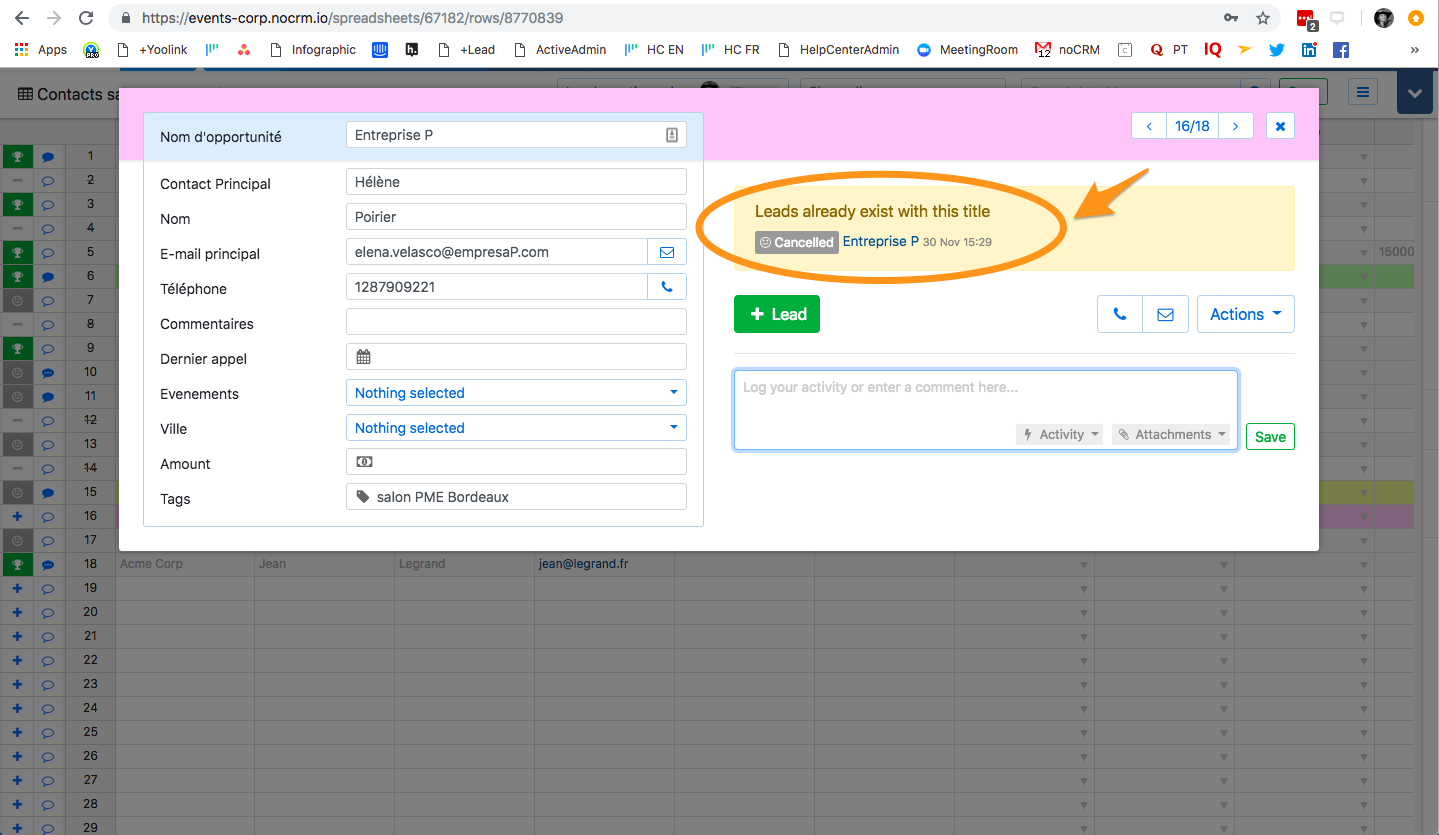The width and height of the screenshot is (1439, 835).
Task: Click the call button left of Actions
Action: 1120,314
